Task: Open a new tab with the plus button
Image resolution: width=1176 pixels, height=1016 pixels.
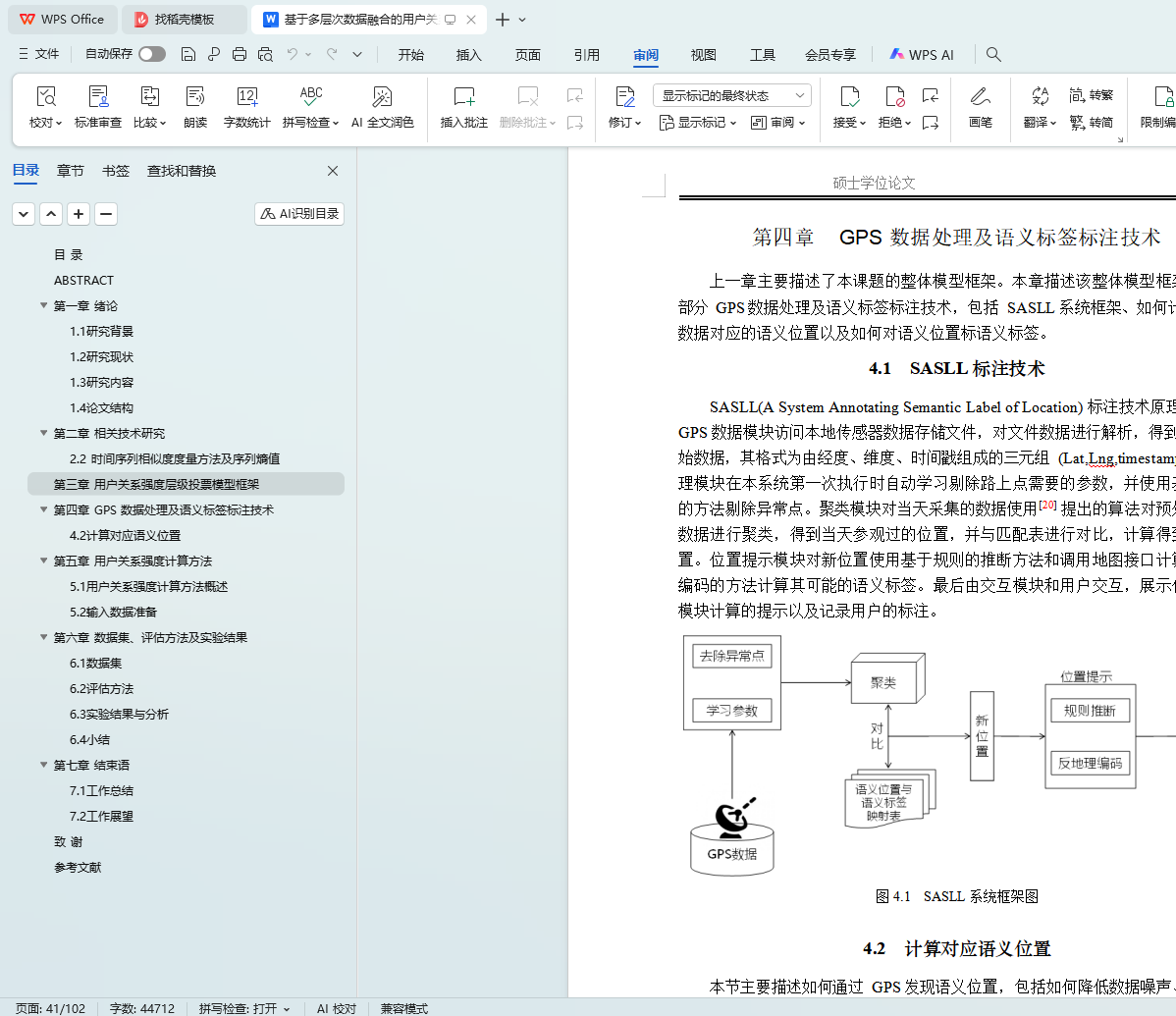Action: 503,20
